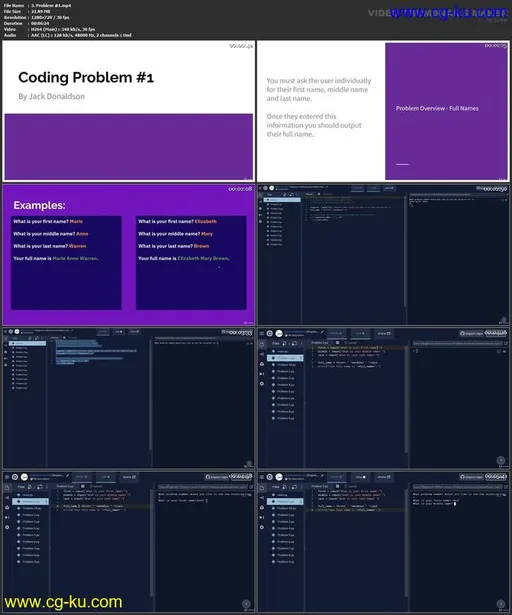The image size is (512, 615).
Task: Open the Examples slide thumbnail
Action: (x=128, y=255)
